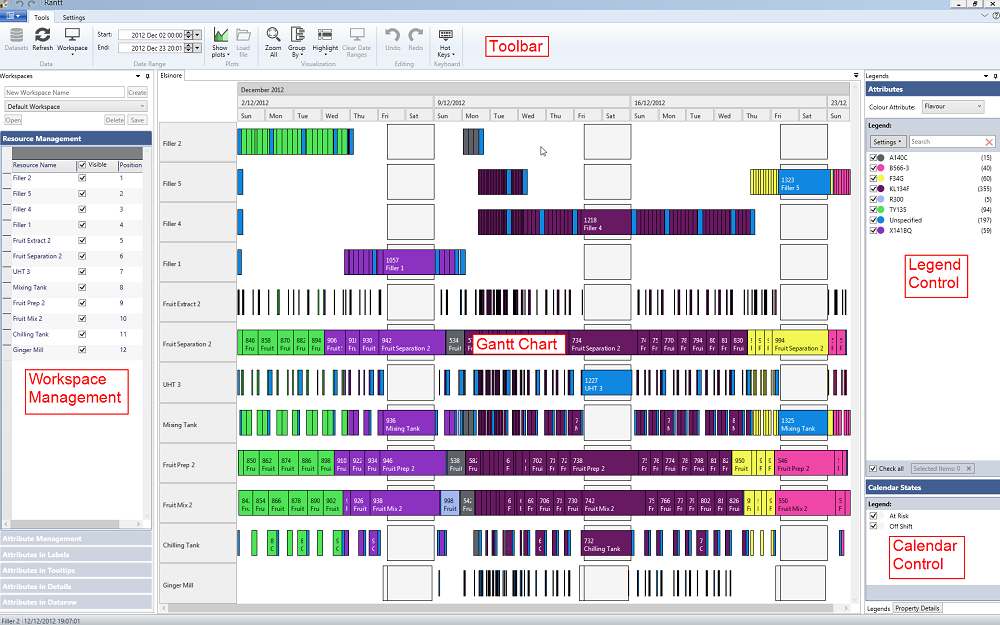
Task: Open the legend Settings dropdown button
Action: click(888, 142)
